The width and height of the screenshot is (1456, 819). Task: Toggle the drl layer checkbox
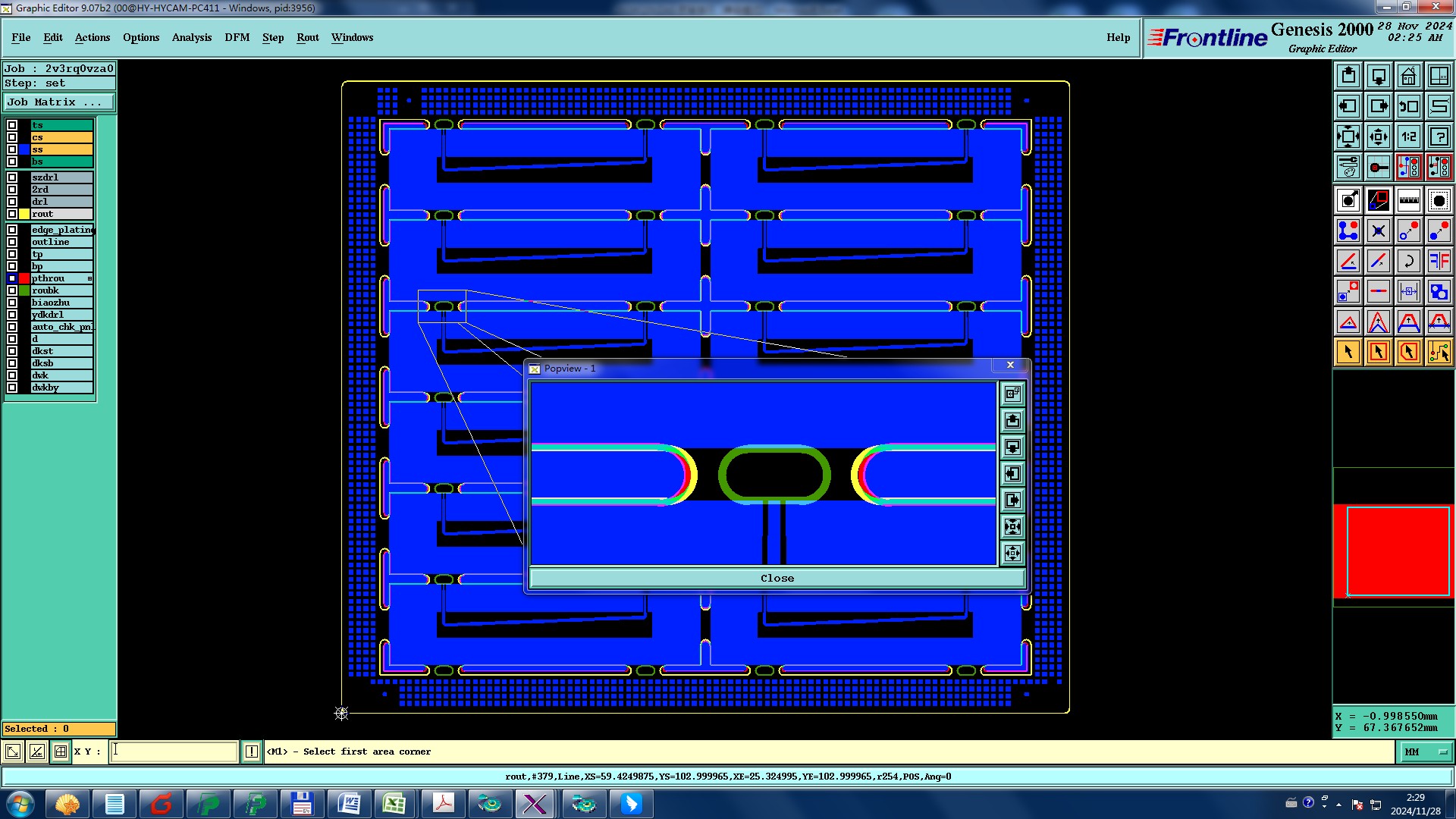pos(12,202)
